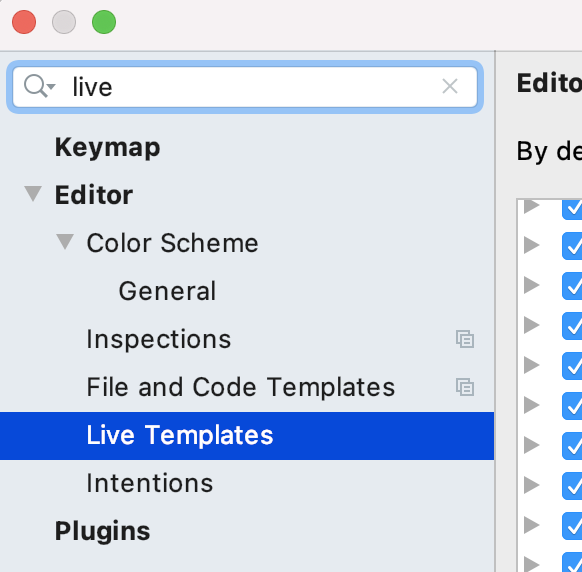Click the per-project icon beside File and Code Templates
Viewport: 582px width, 572px height.
coord(465,387)
